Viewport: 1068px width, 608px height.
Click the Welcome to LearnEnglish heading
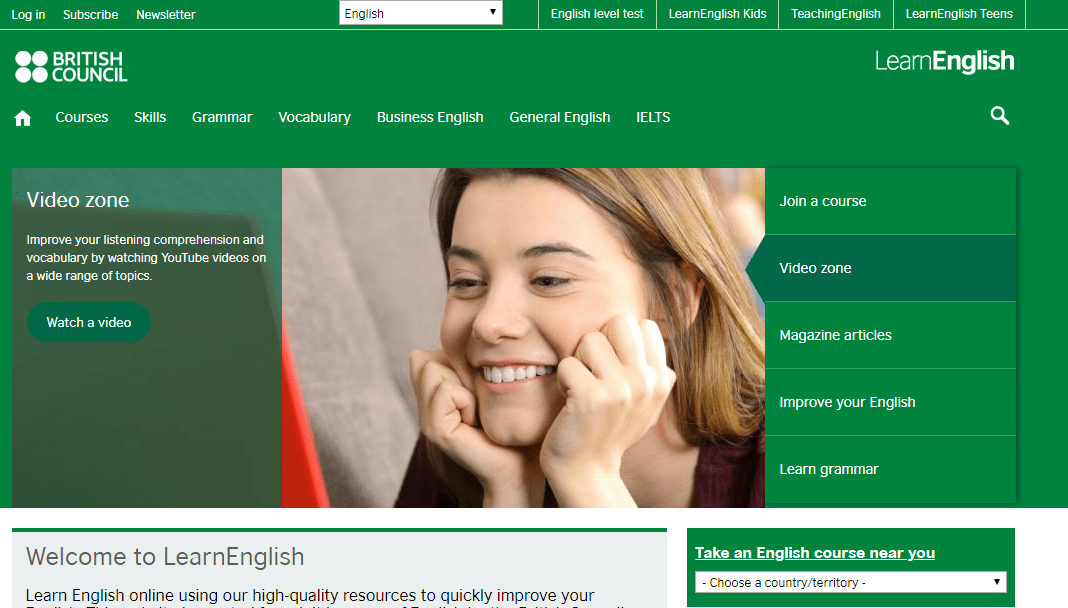165,557
